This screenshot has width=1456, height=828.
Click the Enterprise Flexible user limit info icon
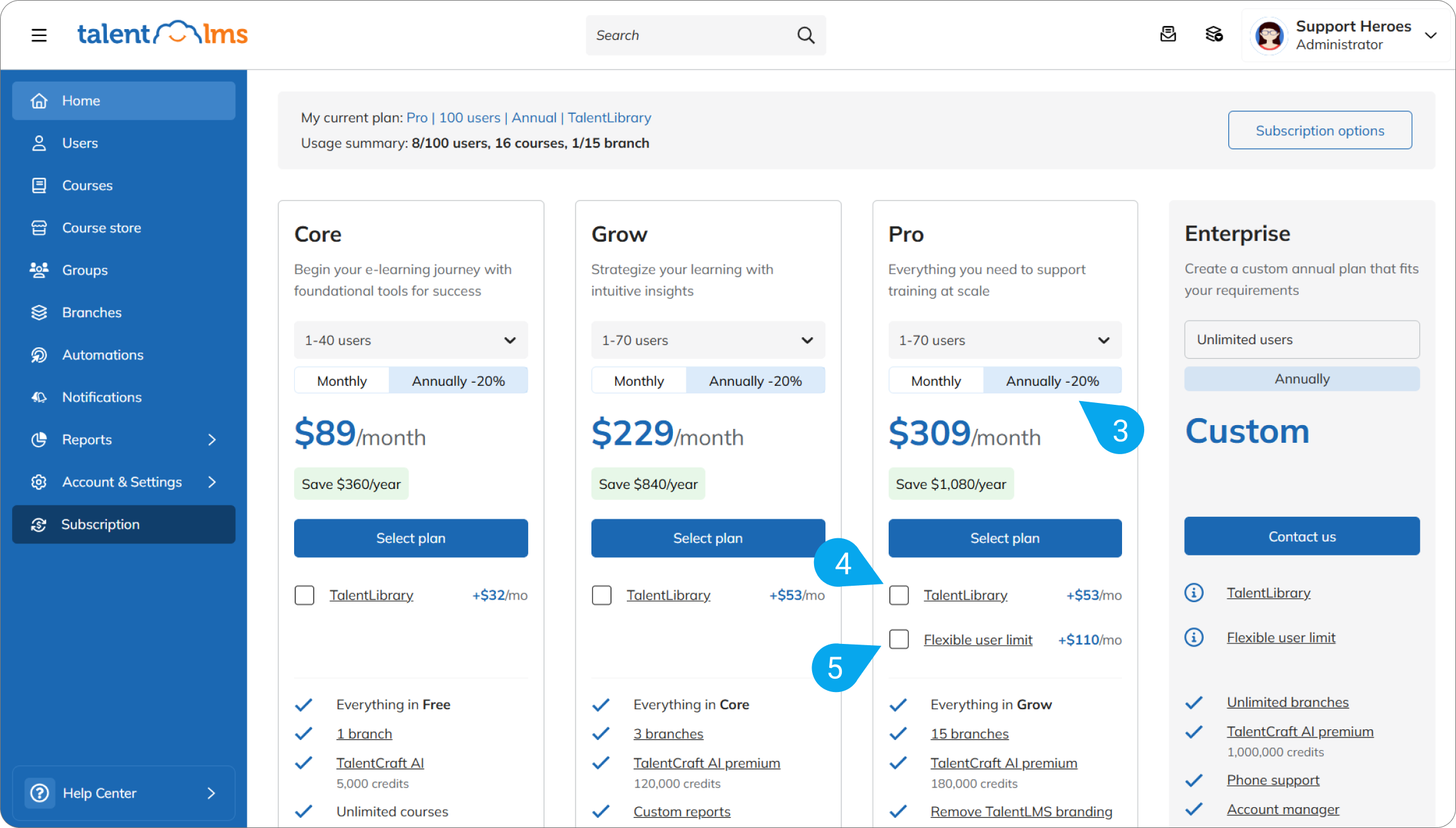(x=1194, y=637)
